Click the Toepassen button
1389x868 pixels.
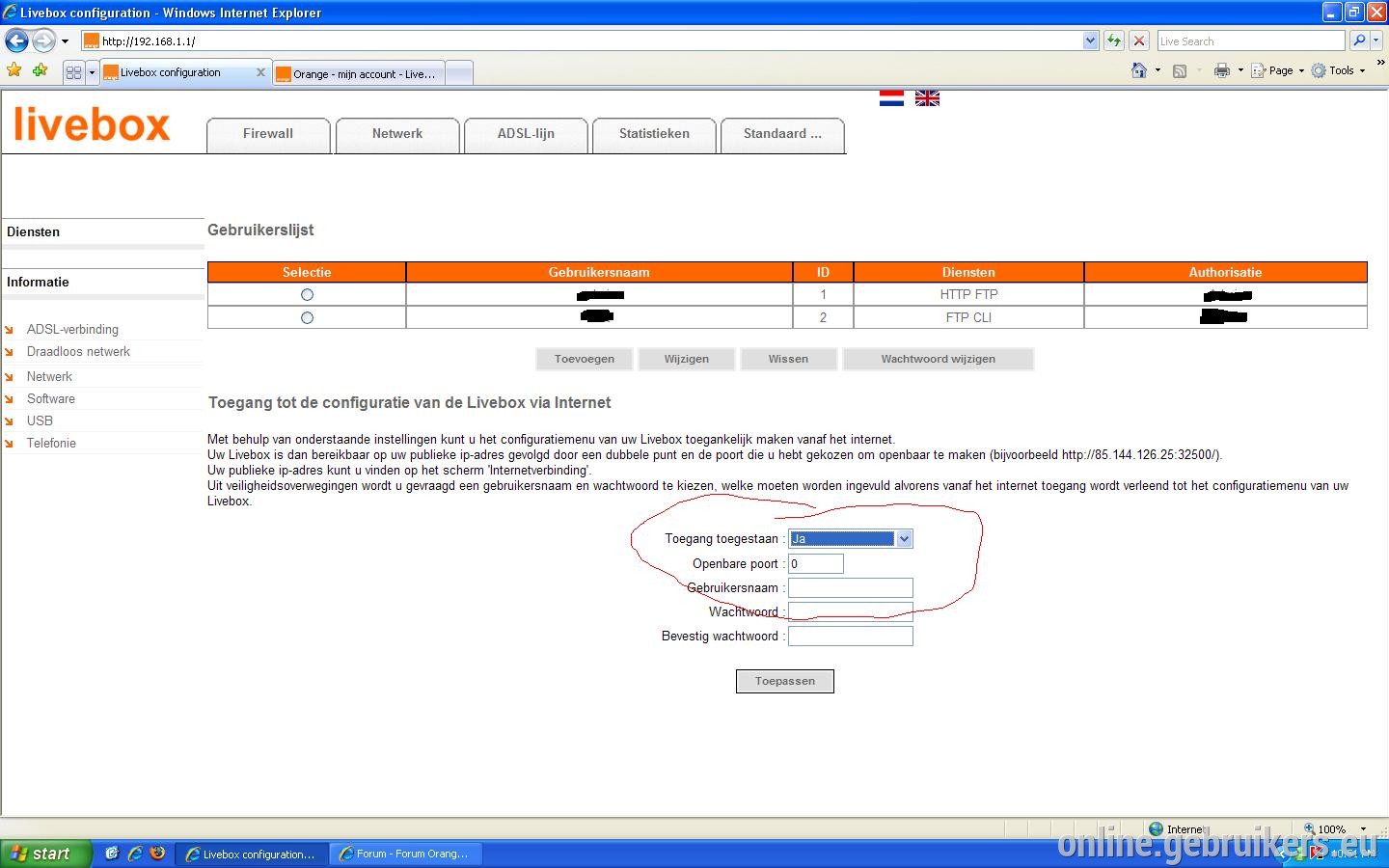click(x=785, y=681)
